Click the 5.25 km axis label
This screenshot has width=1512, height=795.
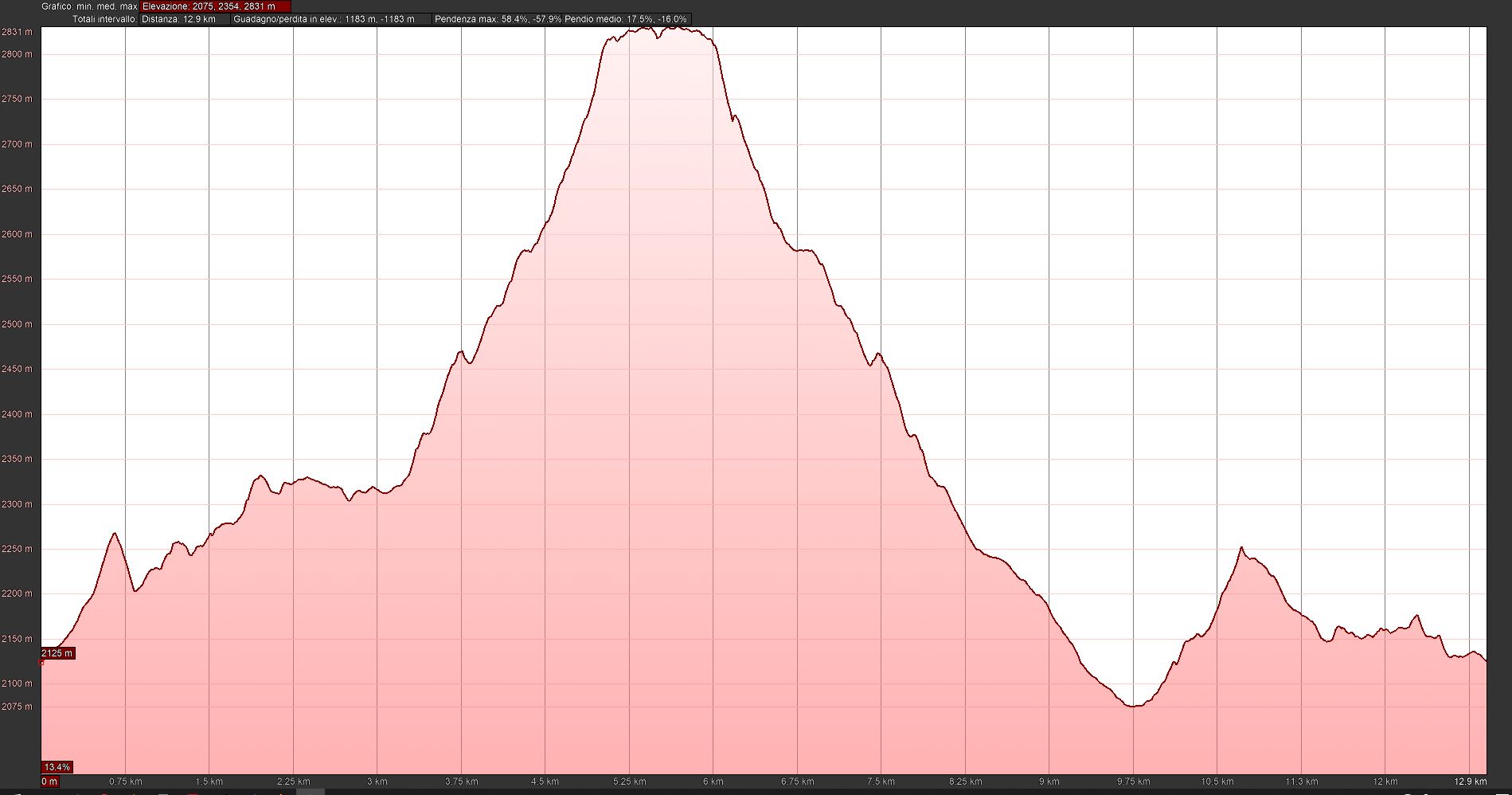tap(629, 781)
